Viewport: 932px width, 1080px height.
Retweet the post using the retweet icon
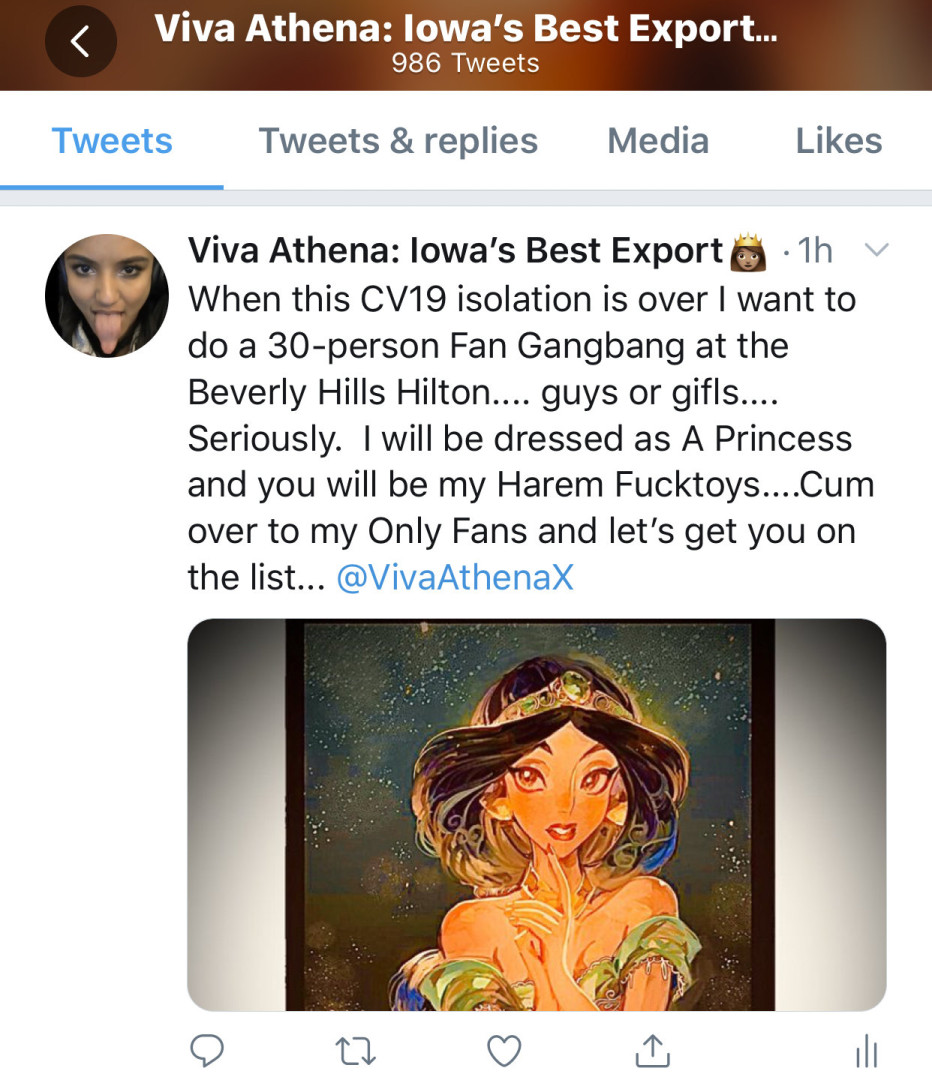pyautogui.click(x=354, y=1049)
